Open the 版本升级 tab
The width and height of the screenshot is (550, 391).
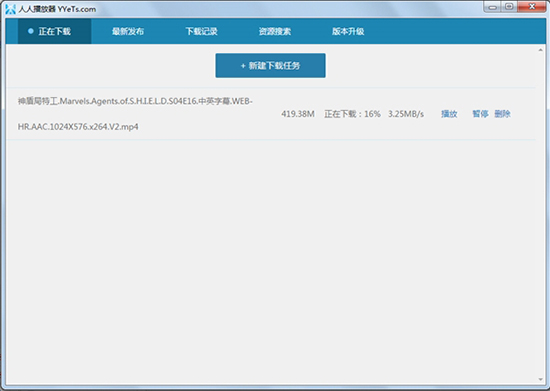(348, 32)
